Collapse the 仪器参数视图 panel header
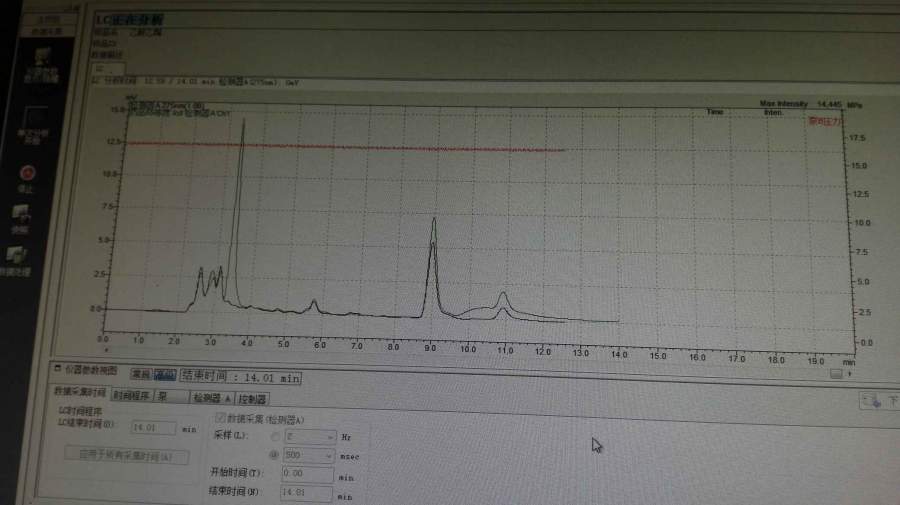 pyautogui.click(x=57, y=368)
